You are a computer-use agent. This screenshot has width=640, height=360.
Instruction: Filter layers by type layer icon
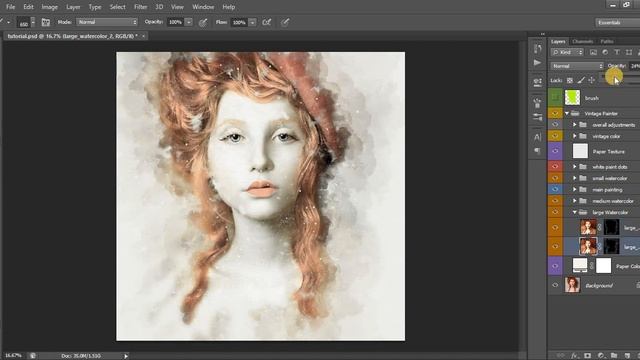click(617, 52)
